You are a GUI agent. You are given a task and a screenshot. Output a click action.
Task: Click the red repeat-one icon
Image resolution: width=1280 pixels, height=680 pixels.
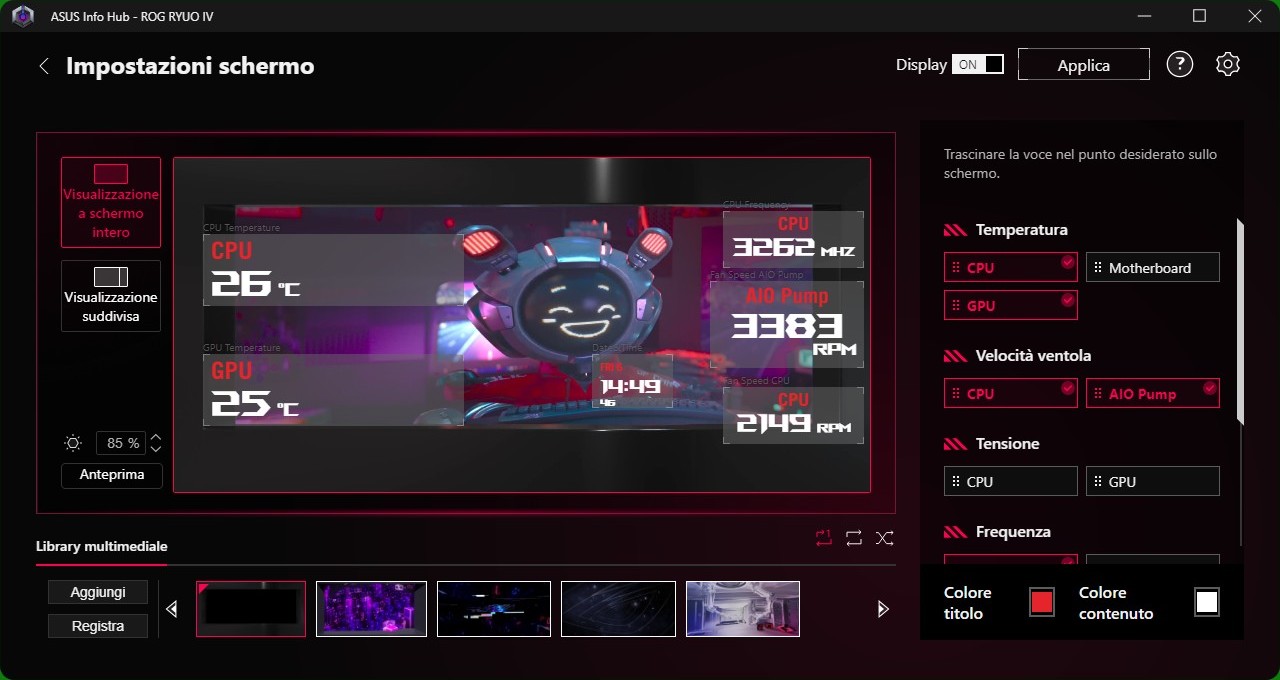[x=823, y=538]
